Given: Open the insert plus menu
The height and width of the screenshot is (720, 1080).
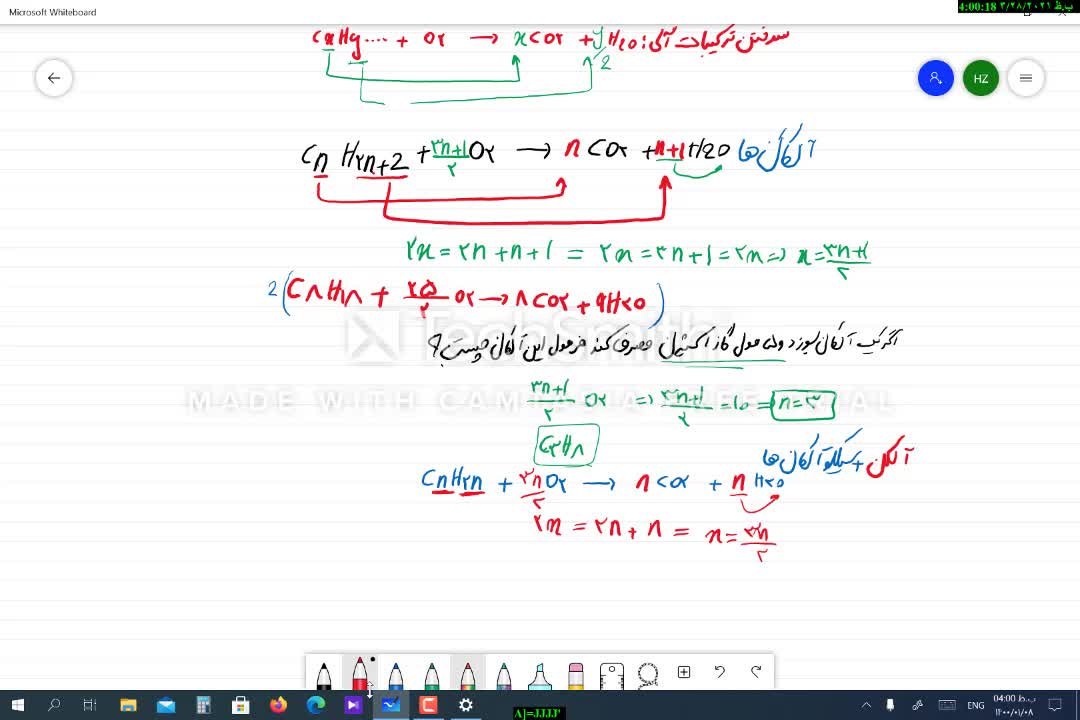Looking at the screenshot, I should tap(684, 672).
